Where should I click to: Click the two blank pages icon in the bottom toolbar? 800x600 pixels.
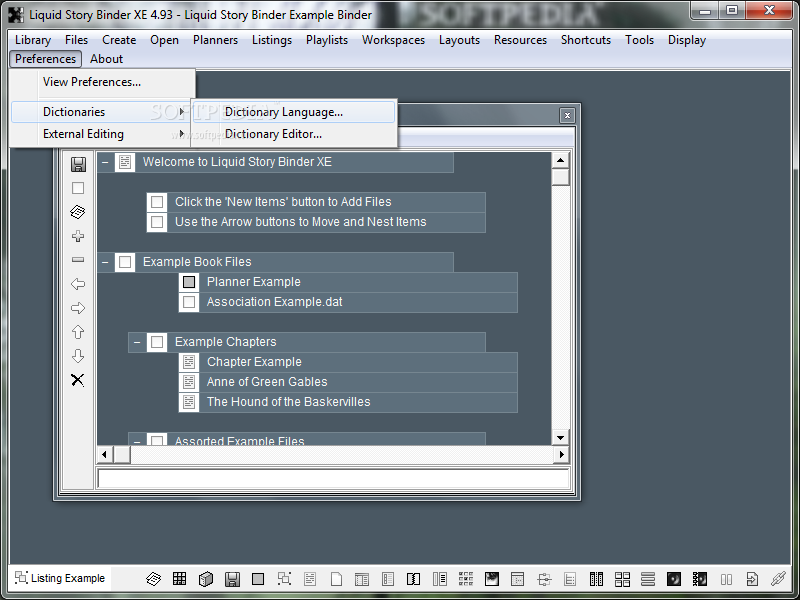coord(726,579)
